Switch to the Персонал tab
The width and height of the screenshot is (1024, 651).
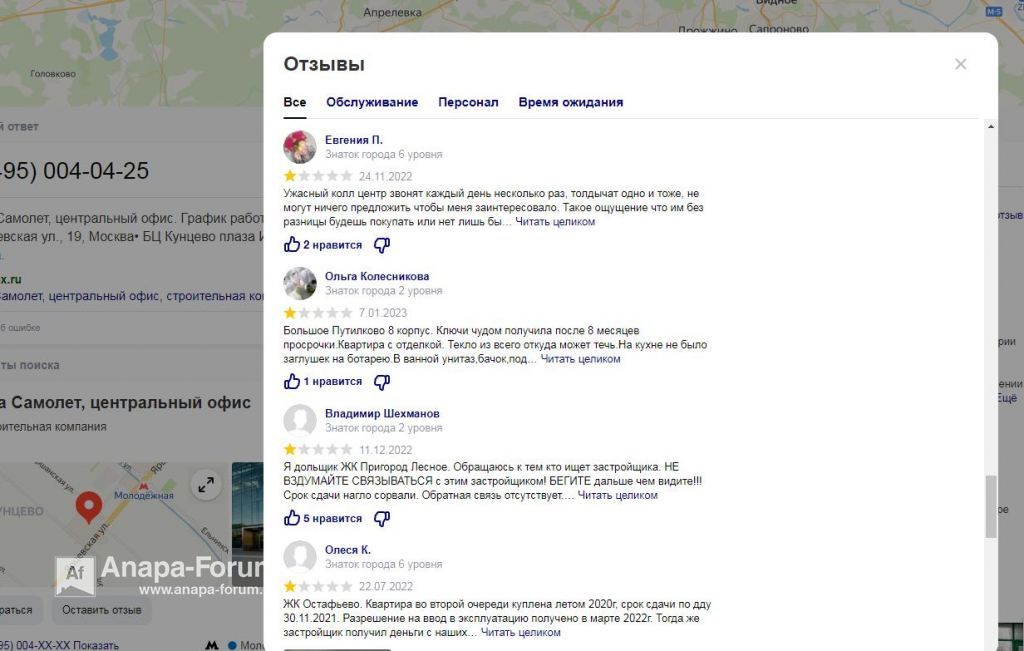[468, 102]
